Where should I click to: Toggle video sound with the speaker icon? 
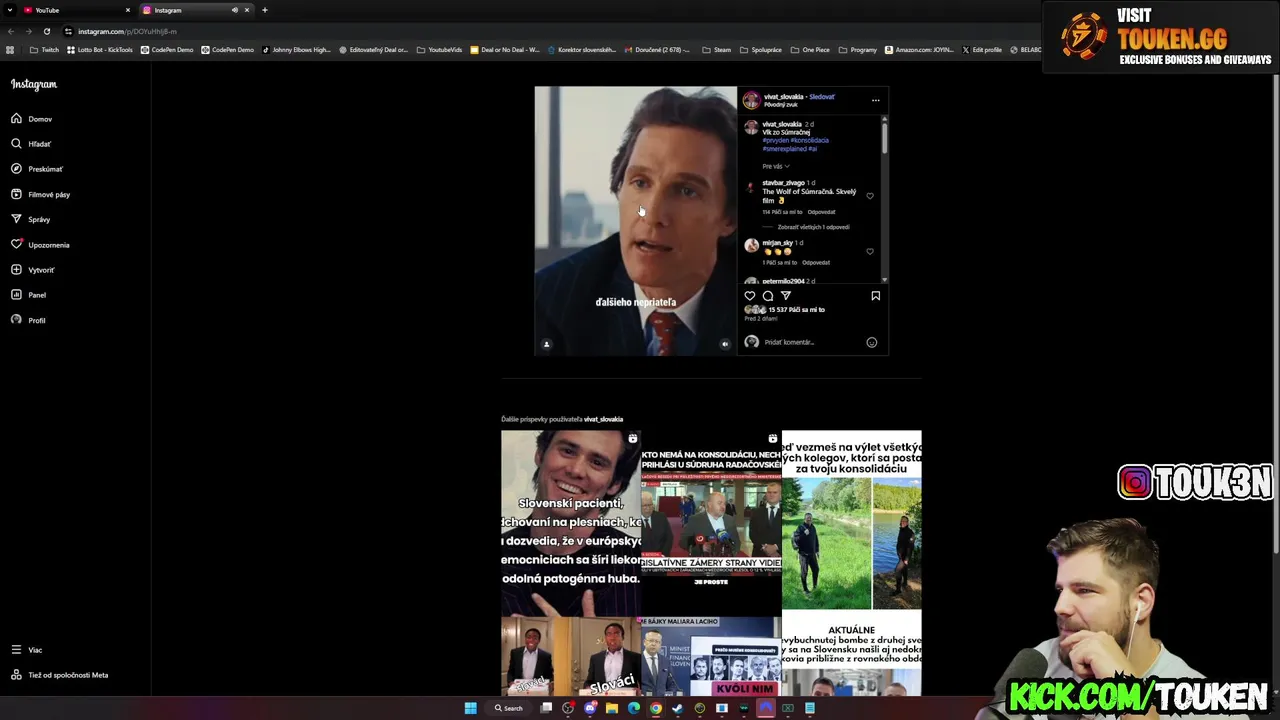pyautogui.click(x=726, y=344)
